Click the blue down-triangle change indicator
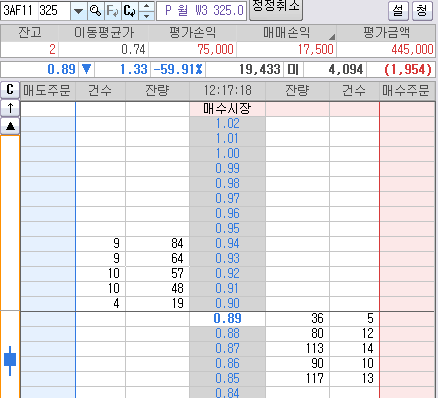Image resolution: width=438 pixels, height=398 pixels. (x=86, y=69)
